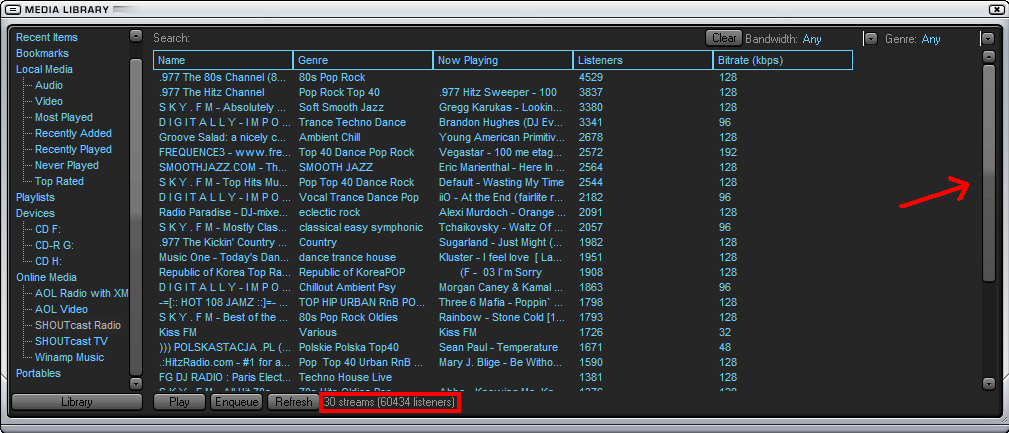Select .977 The Kickin' Country stream
Image resolution: width=1009 pixels, height=433 pixels.
coord(223,243)
